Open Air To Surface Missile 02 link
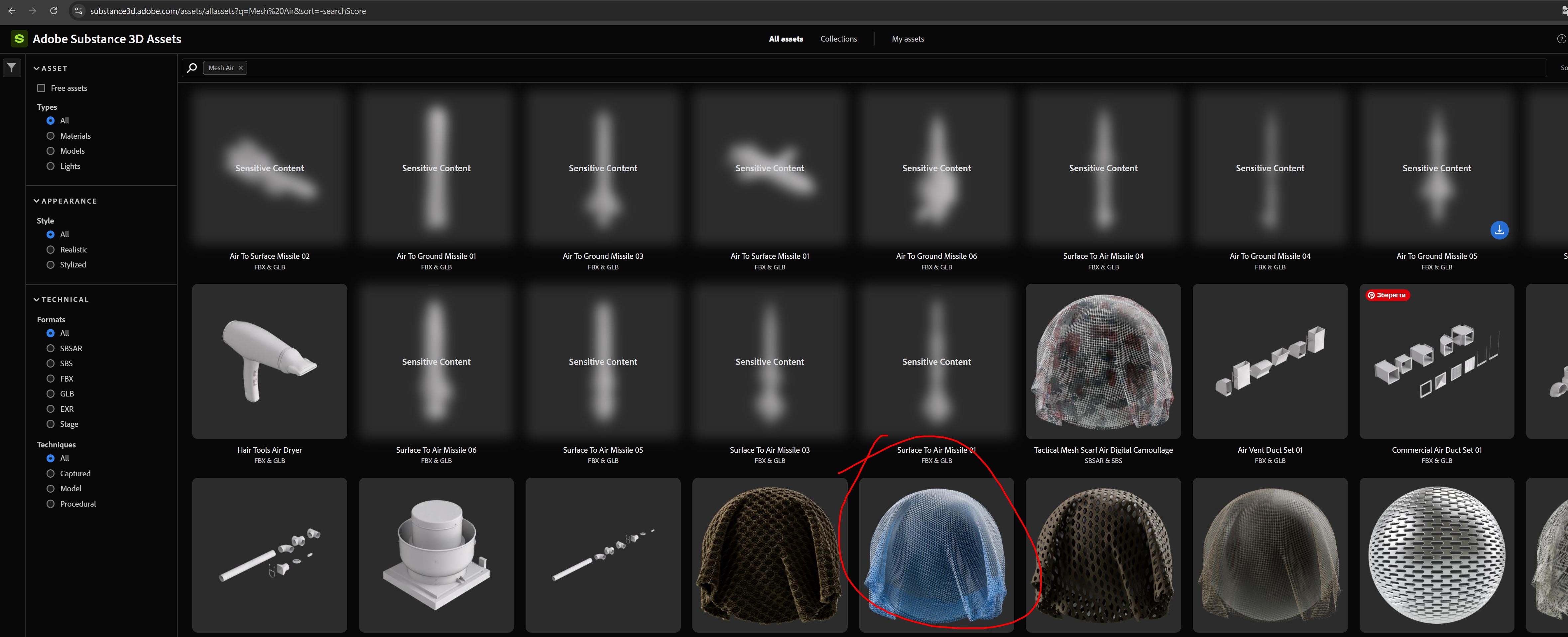The image size is (1568, 637). click(269, 256)
